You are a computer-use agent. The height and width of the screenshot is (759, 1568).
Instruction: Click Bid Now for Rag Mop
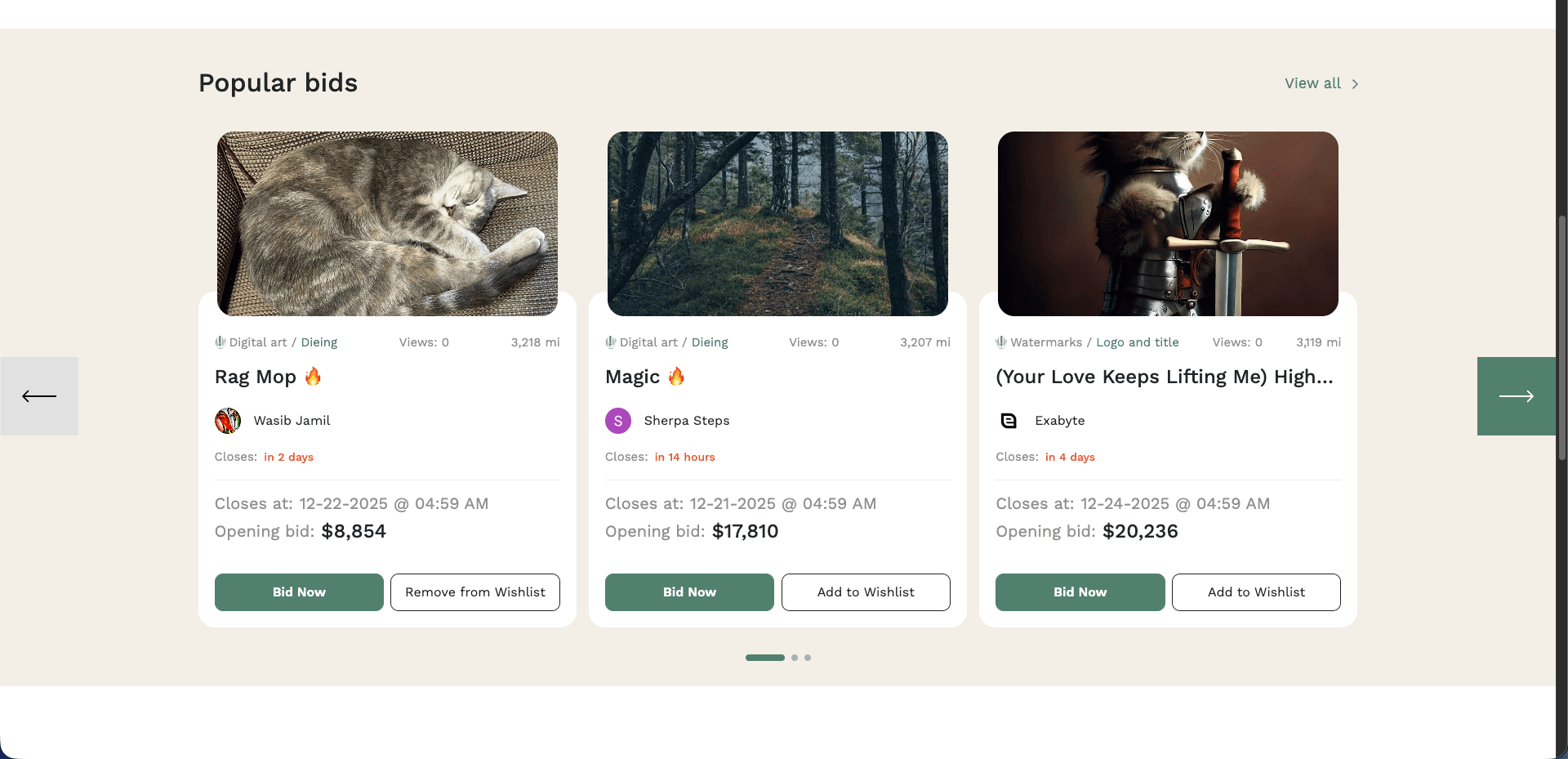click(299, 592)
